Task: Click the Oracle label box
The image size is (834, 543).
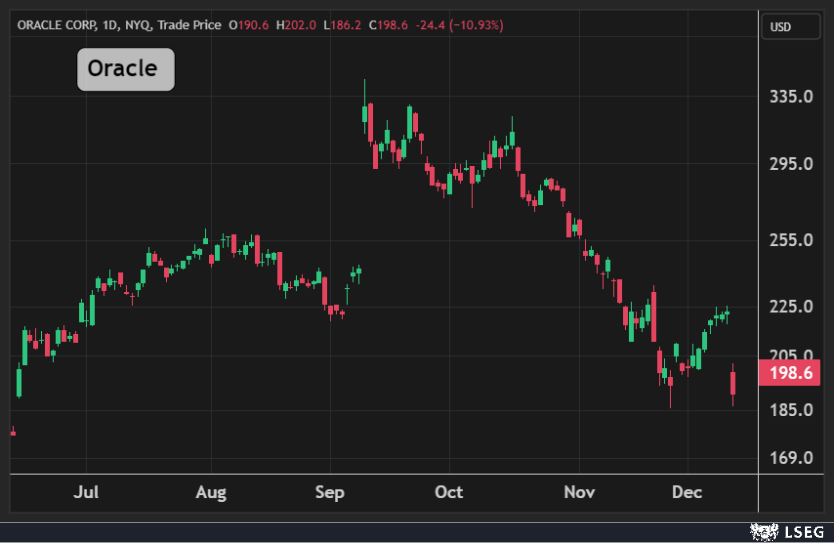Action: coord(126,69)
